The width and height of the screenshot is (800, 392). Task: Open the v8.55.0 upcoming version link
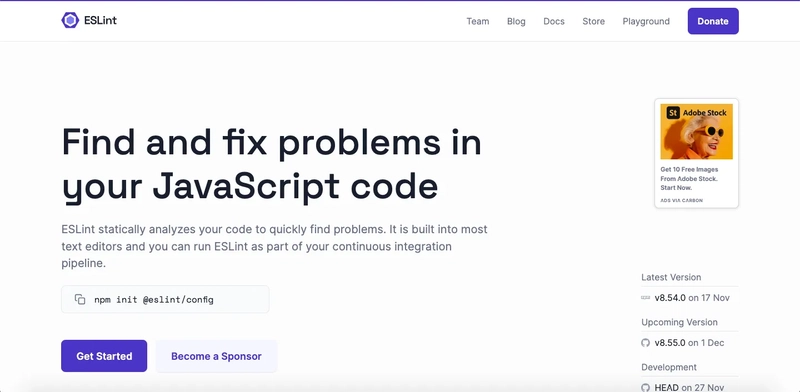[670, 342]
